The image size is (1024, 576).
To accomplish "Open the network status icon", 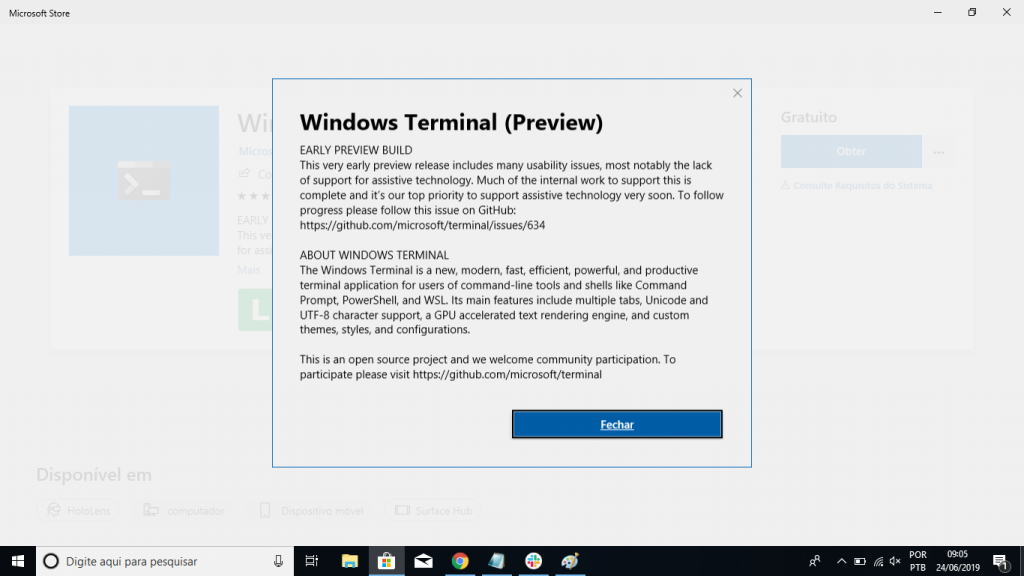I will click(878, 561).
